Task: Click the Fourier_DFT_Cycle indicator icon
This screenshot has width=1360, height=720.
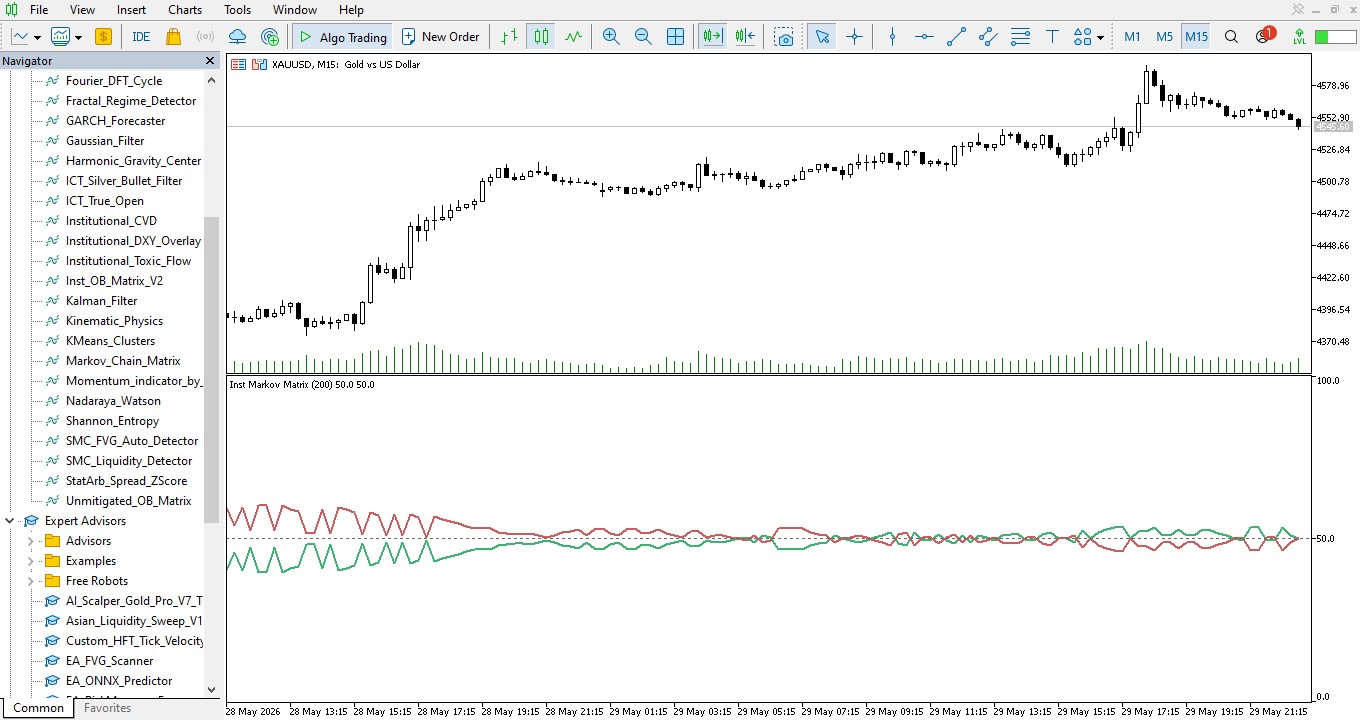Action: [x=53, y=81]
